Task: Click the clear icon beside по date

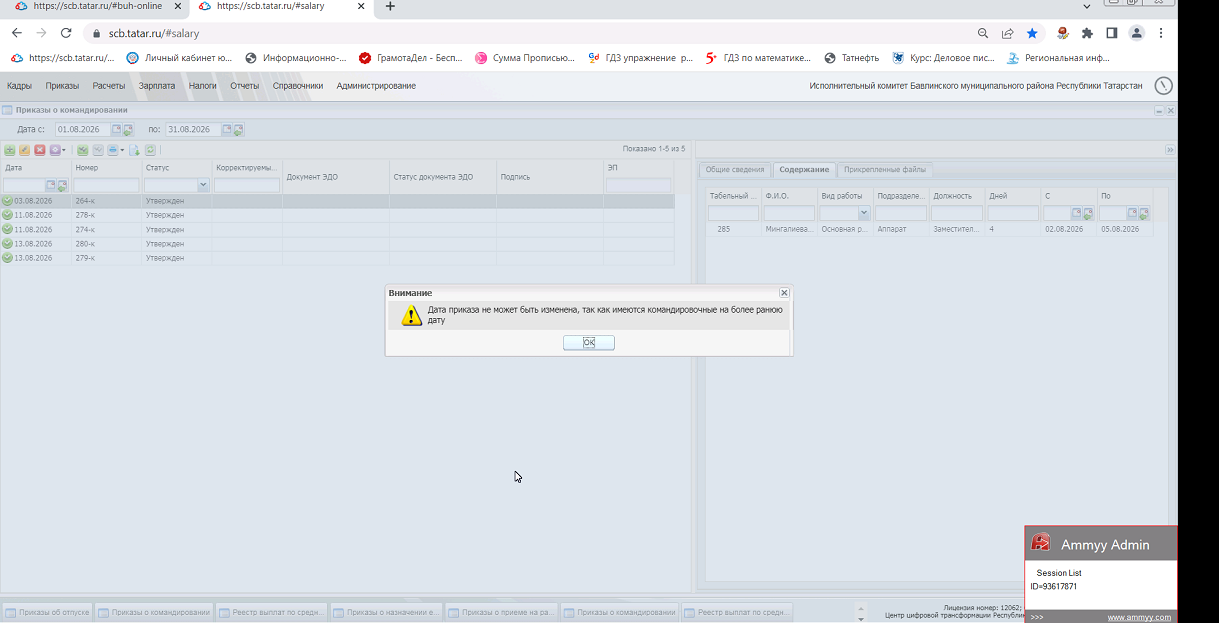Action: point(239,130)
